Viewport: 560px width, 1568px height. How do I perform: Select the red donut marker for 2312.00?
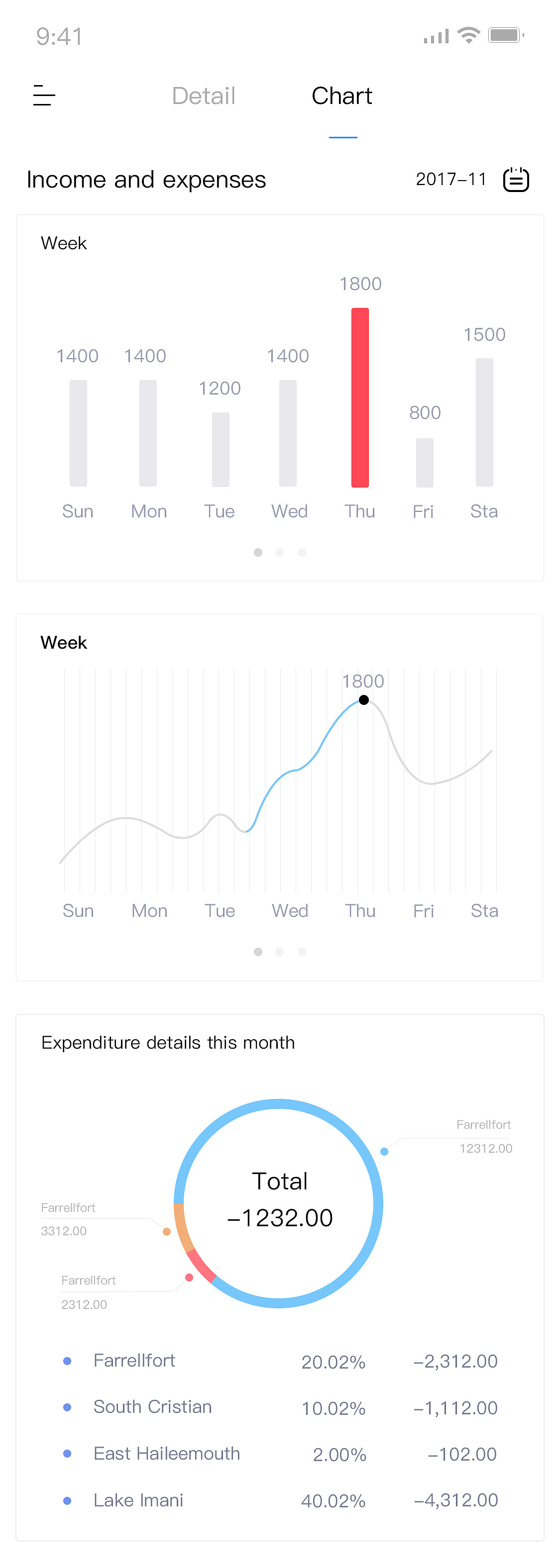coord(189,1277)
